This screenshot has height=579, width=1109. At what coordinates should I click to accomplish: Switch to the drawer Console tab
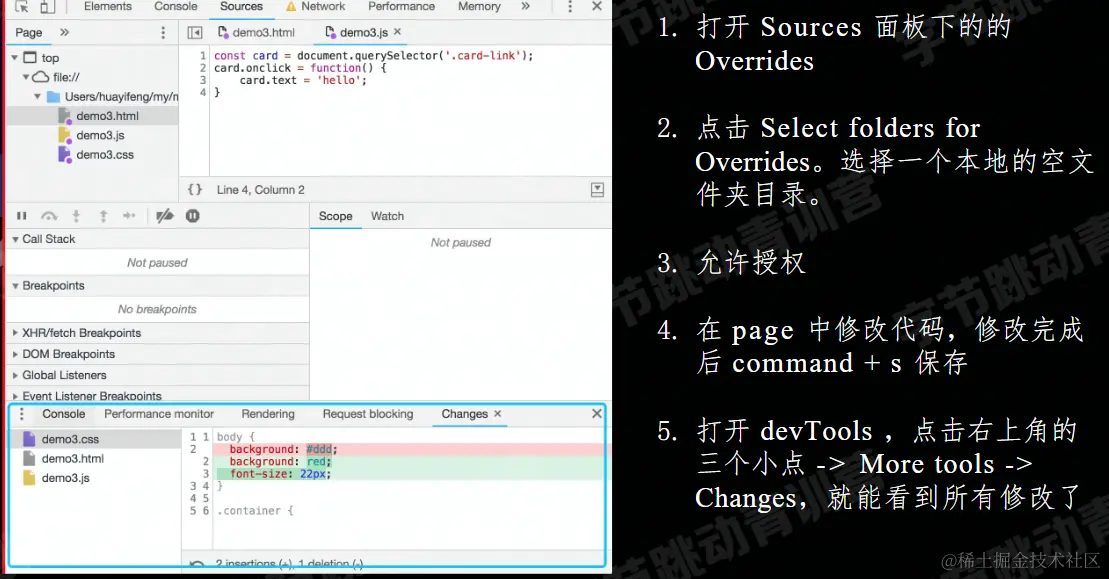(64, 414)
